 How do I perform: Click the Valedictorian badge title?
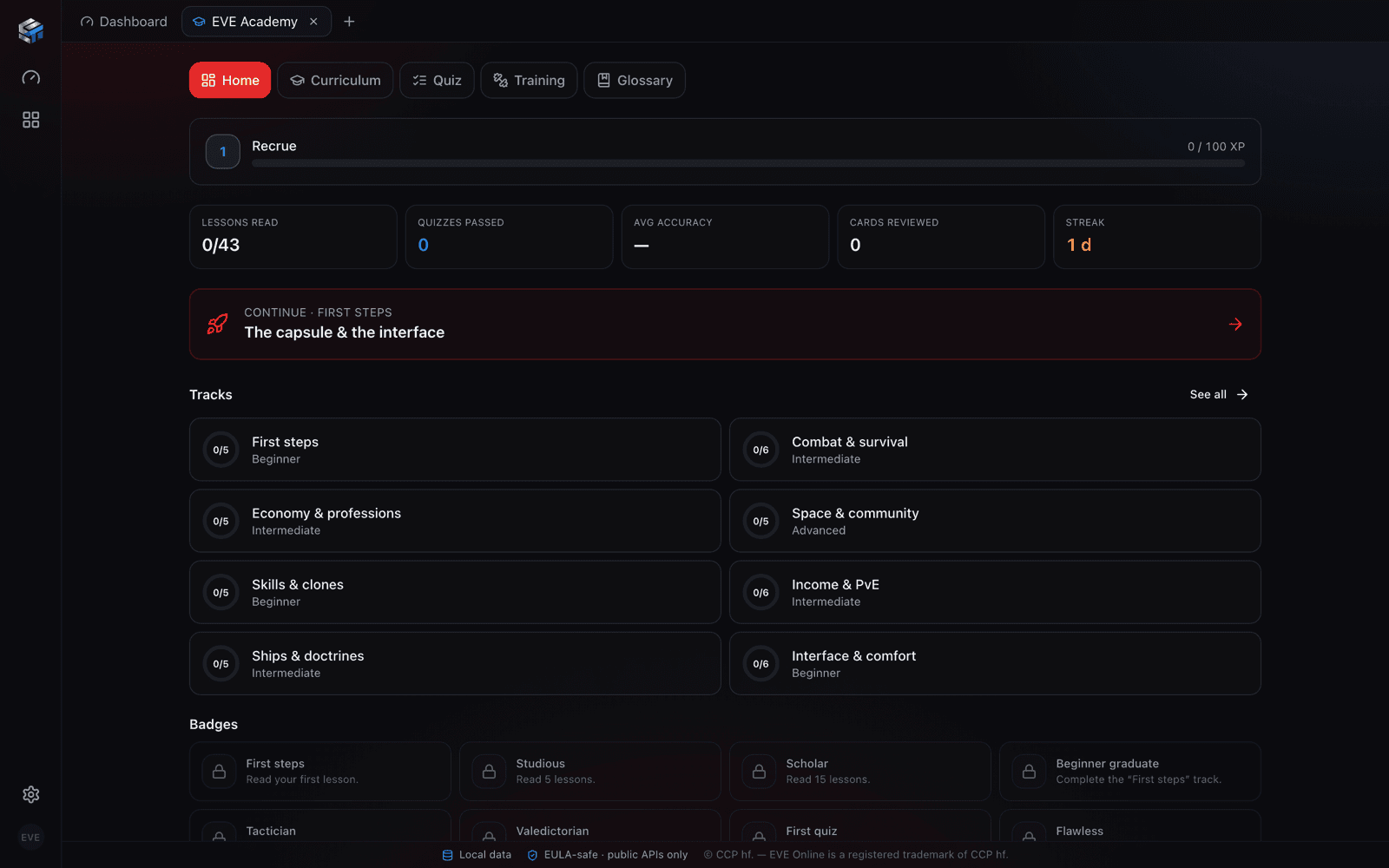coord(553,831)
